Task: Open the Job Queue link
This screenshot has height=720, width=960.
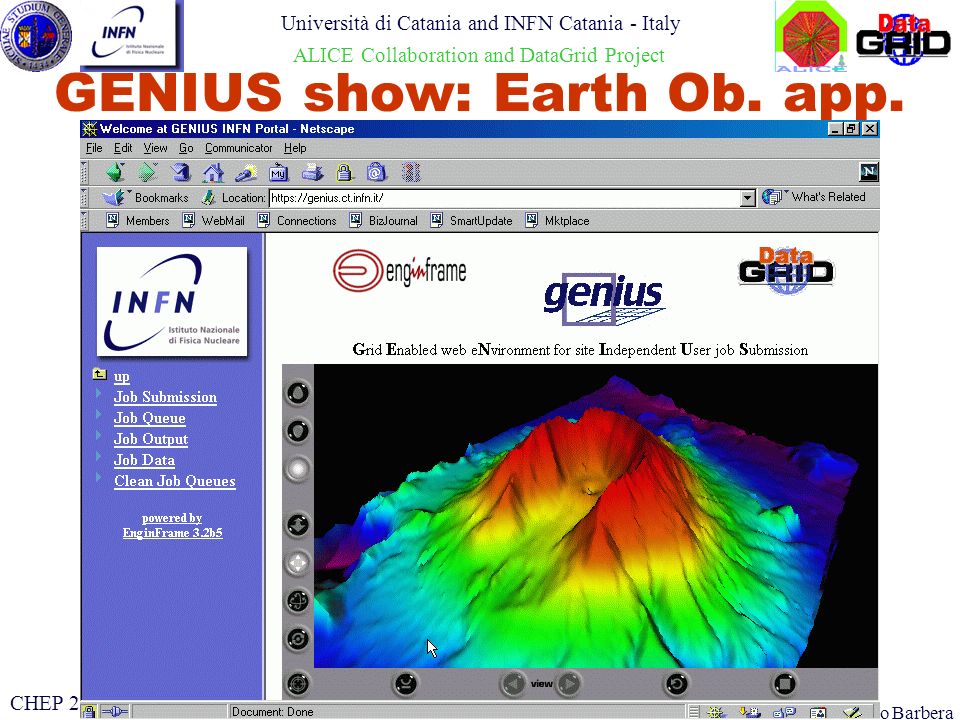Action: click(149, 418)
